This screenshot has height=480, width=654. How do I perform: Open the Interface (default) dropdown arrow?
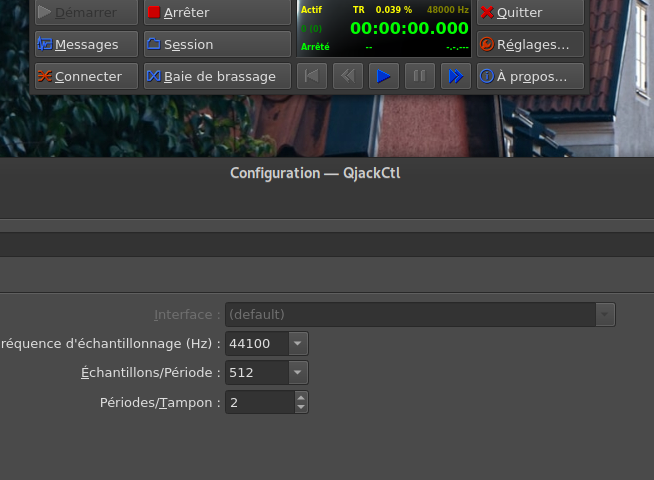605,314
